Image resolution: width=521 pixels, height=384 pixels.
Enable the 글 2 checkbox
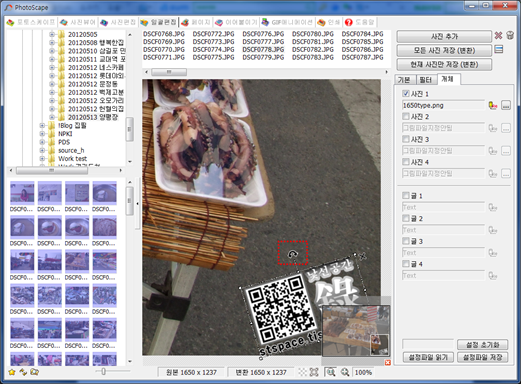point(406,218)
